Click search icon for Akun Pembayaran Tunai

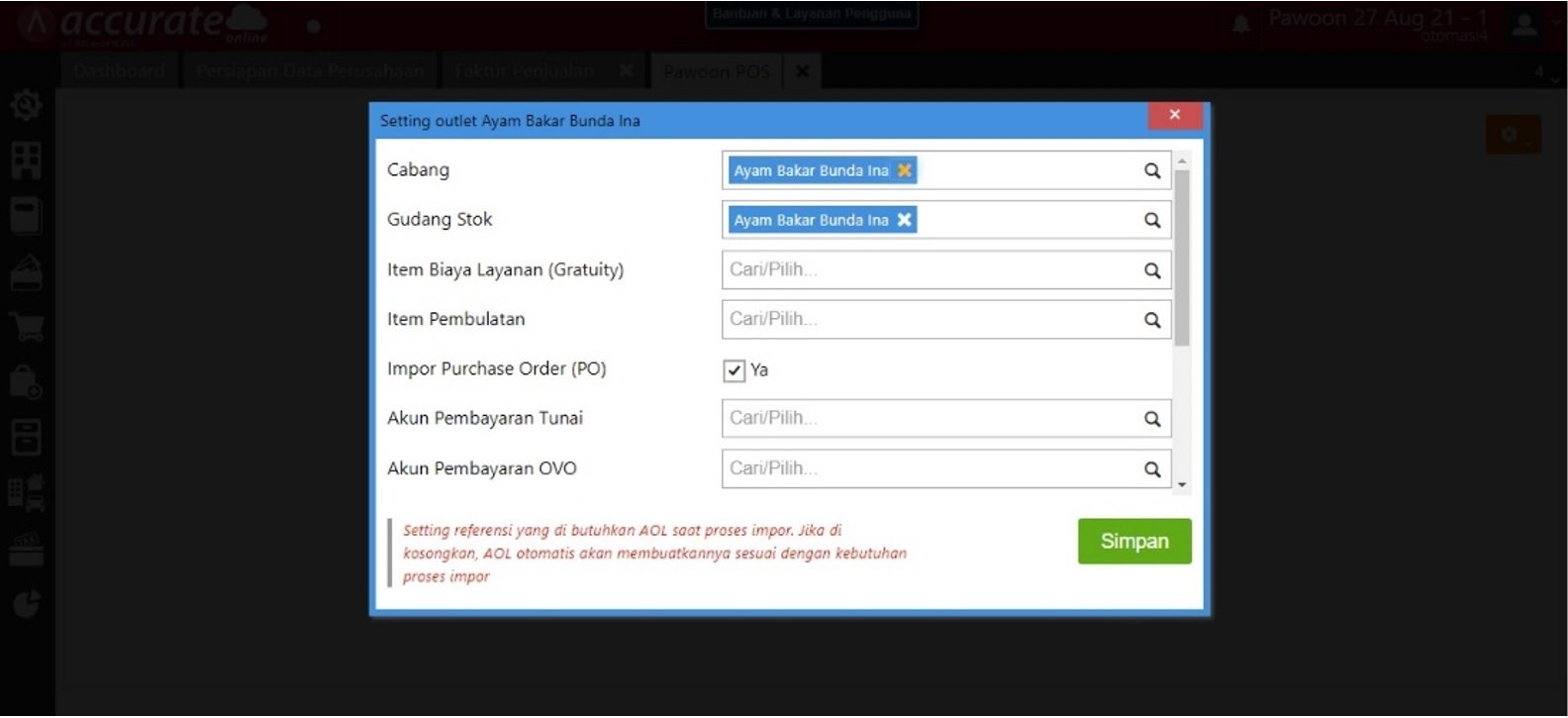(1151, 419)
